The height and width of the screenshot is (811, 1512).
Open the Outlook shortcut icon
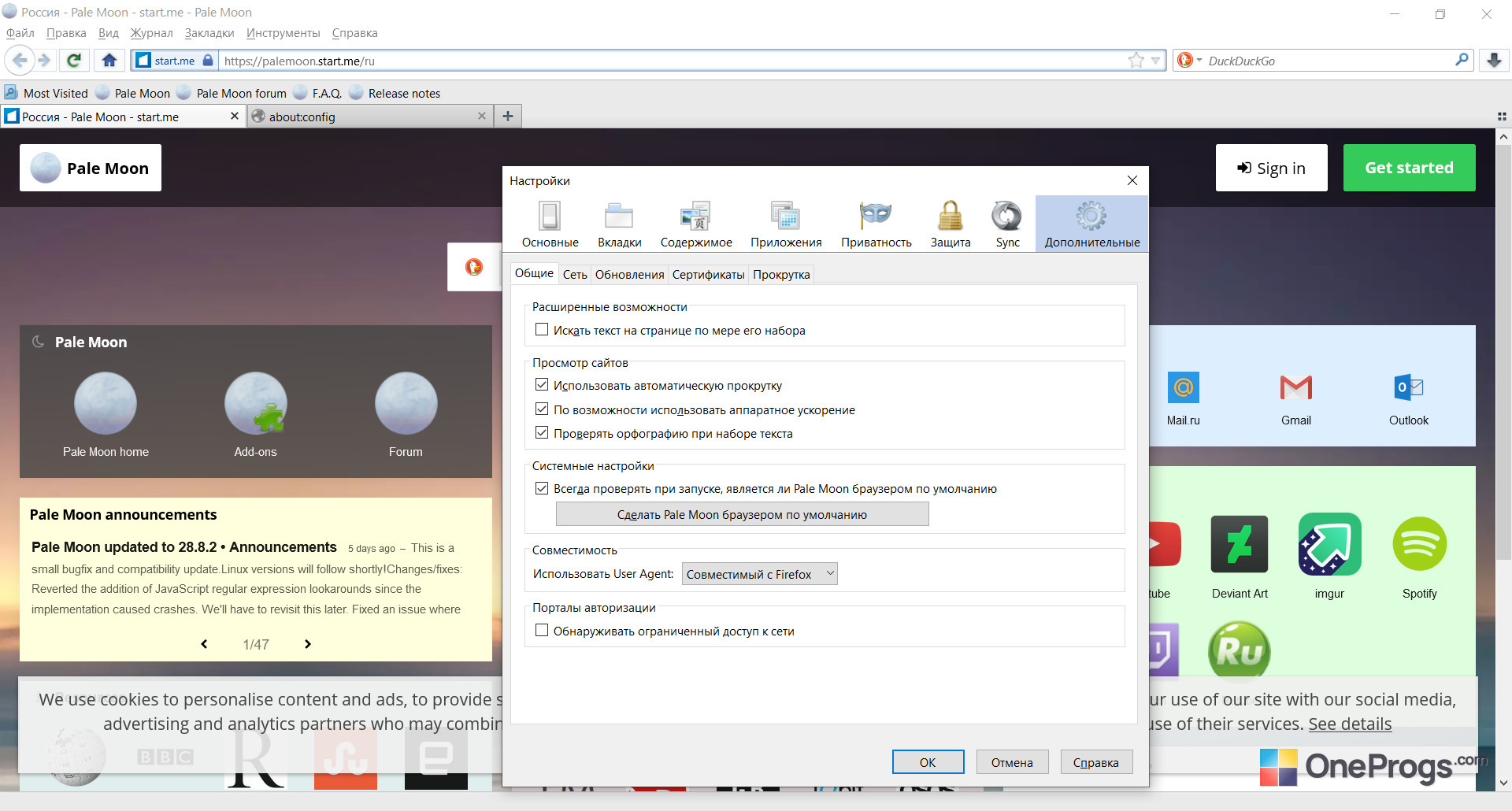[x=1409, y=387]
